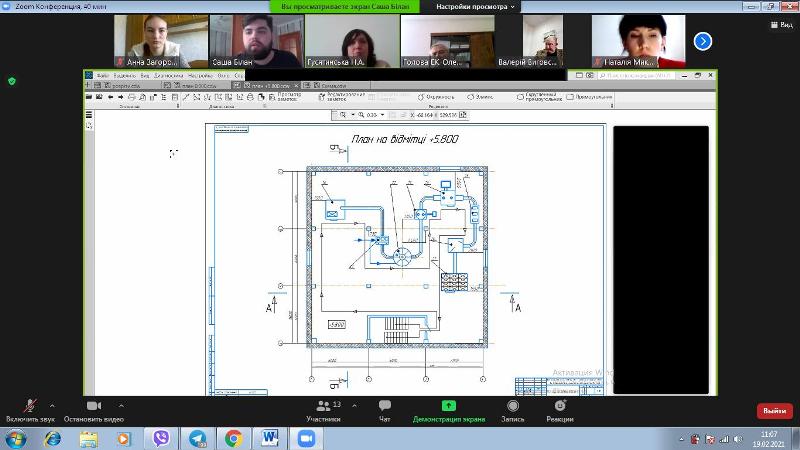Change layout using Вид button
Screen dimensions: 800x450
tap(781, 24)
